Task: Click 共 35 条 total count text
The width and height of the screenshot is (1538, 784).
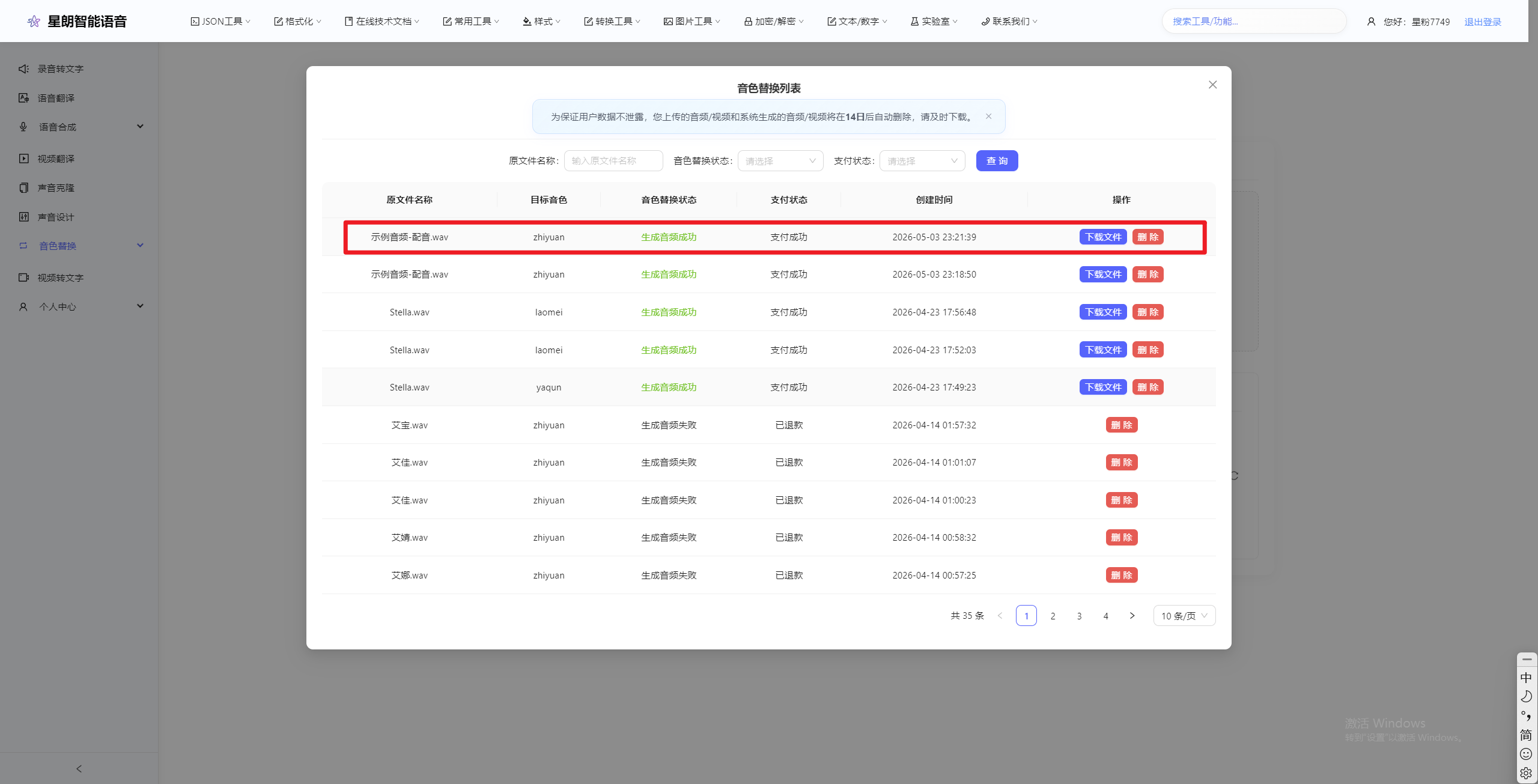Action: click(967, 616)
